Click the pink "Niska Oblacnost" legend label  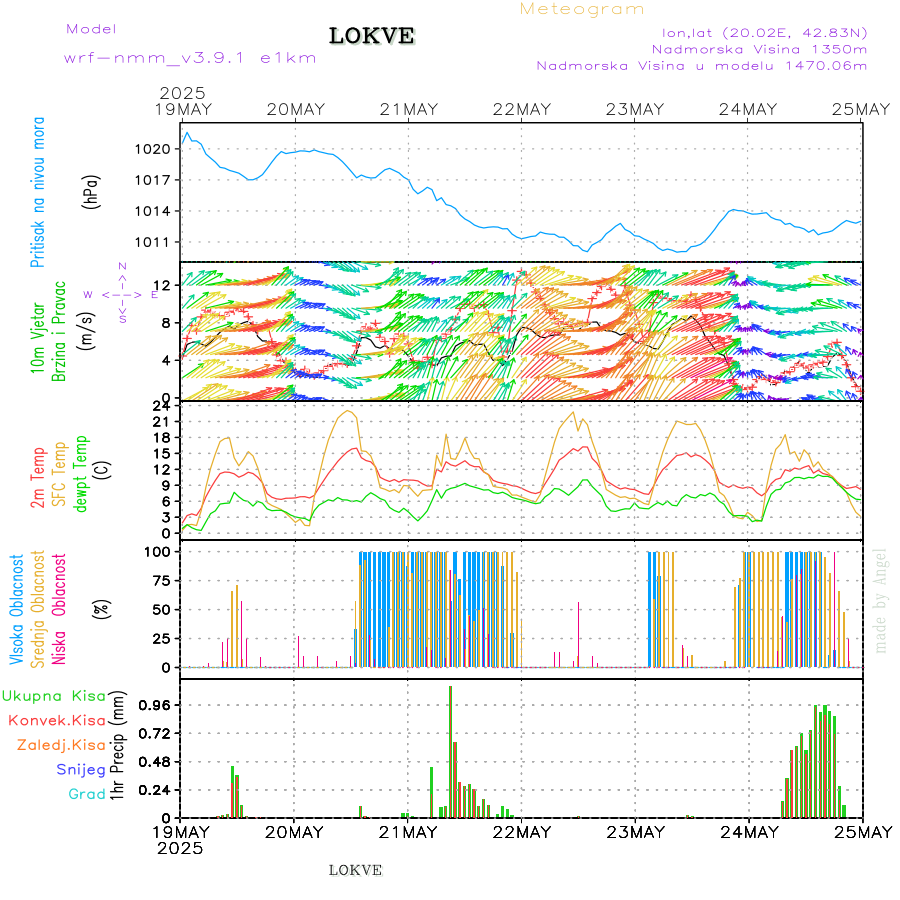coord(59,609)
